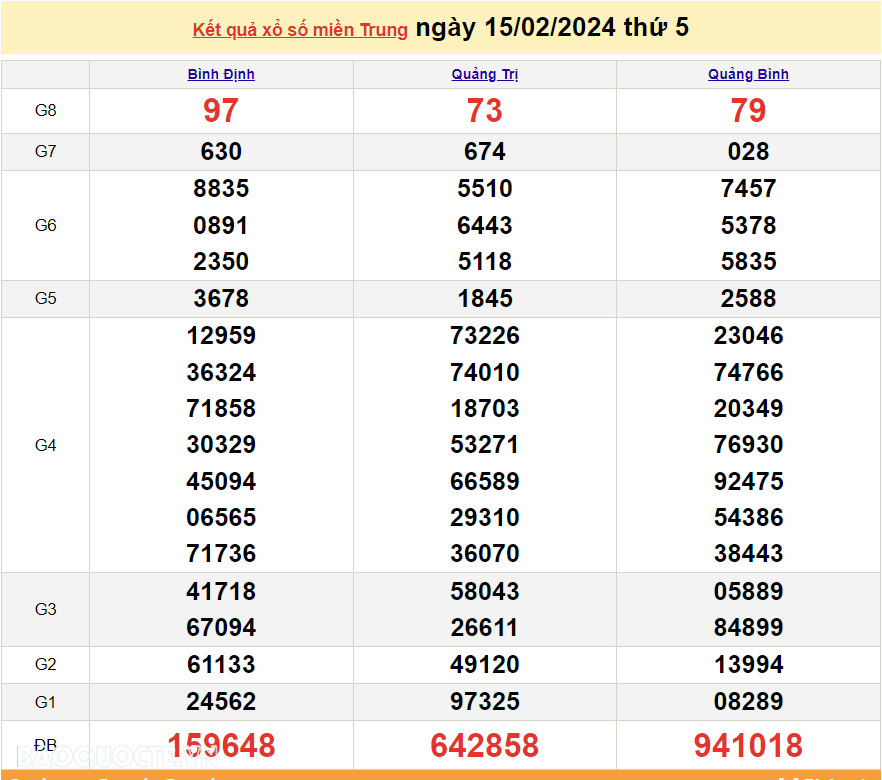Click the G1 number 24562
The image size is (882, 780).
pyautogui.click(x=221, y=702)
